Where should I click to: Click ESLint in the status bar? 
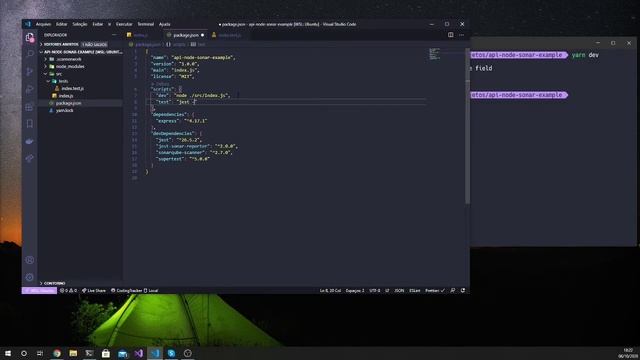(415, 291)
